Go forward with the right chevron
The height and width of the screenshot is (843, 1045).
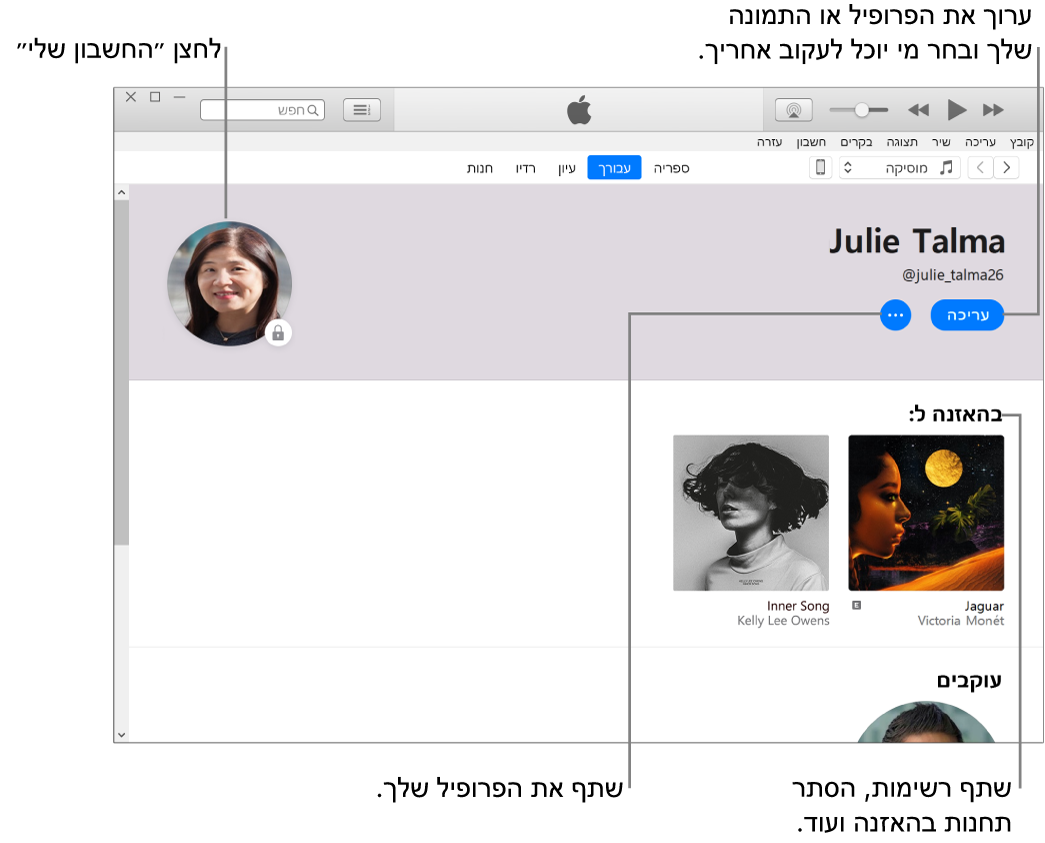pyautogui.click(x=1006, y=167)
